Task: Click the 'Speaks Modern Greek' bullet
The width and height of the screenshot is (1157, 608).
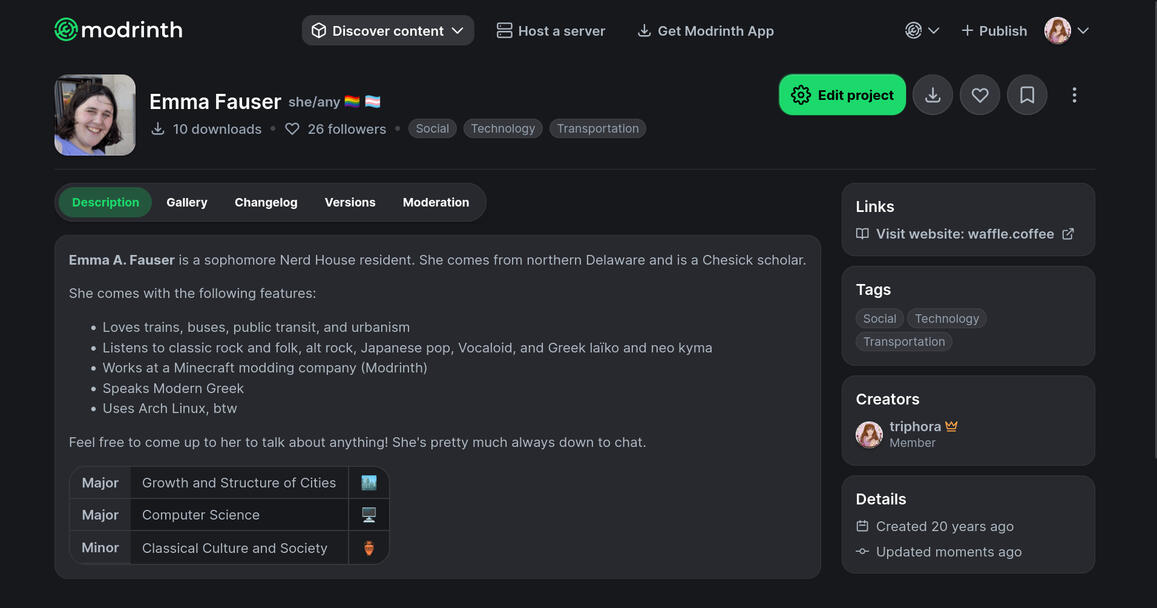Action: tap(173, 388)
